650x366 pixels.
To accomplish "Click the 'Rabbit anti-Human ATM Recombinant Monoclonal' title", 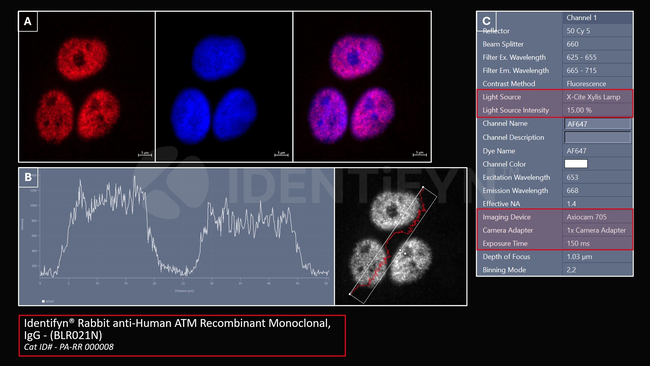I will coord(204,323).
